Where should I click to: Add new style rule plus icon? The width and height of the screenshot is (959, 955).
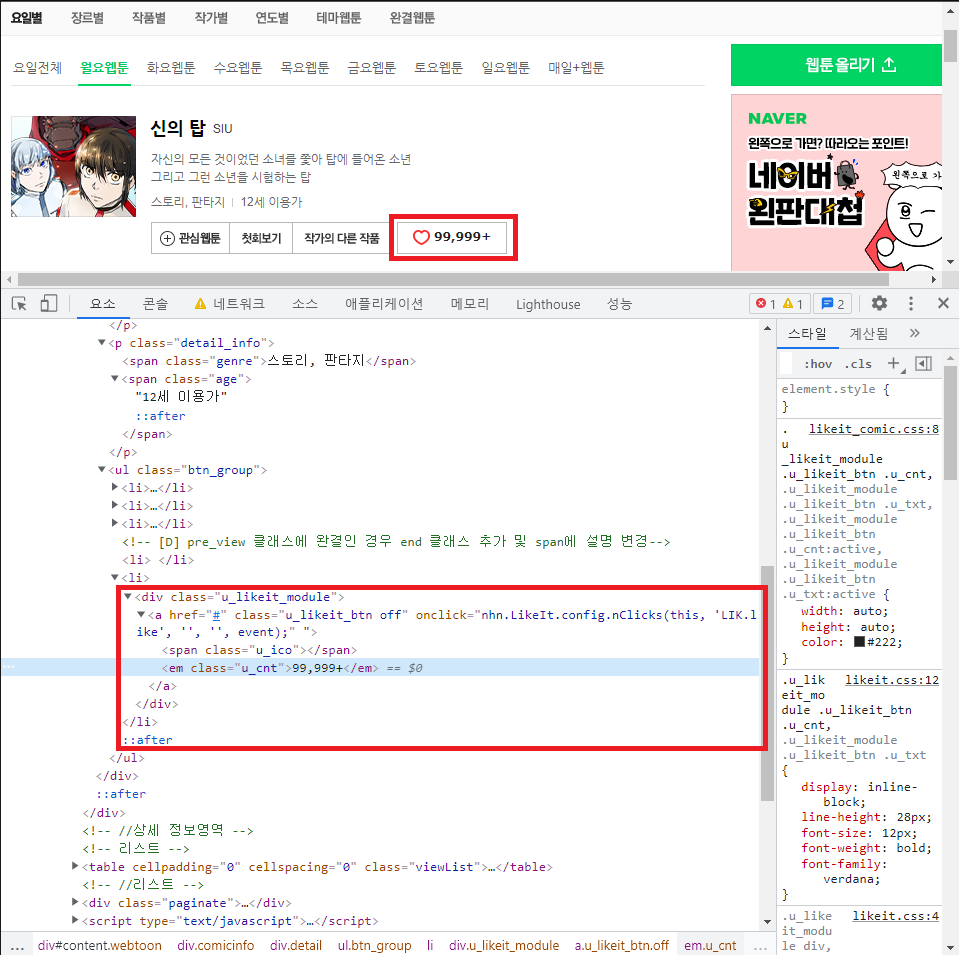[894, 363]
